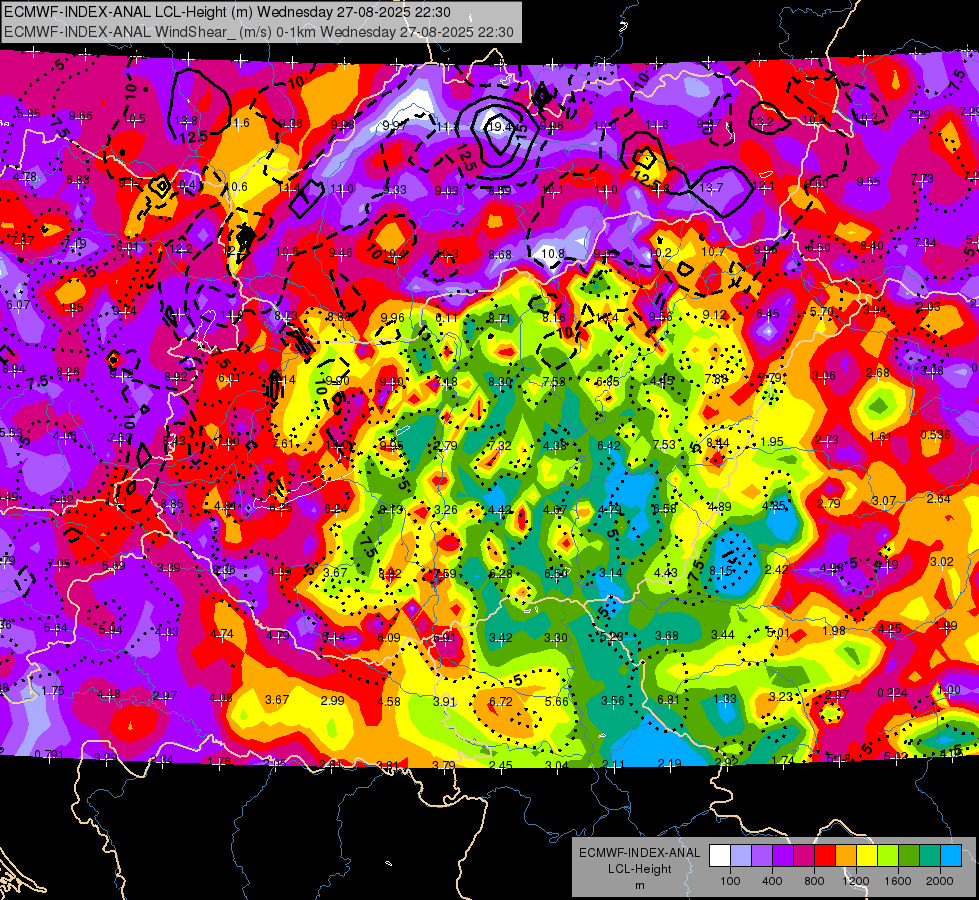Click the 19.4 shear maximum value
Viewport: 979px width, 900px height.
tap(500, 127)
